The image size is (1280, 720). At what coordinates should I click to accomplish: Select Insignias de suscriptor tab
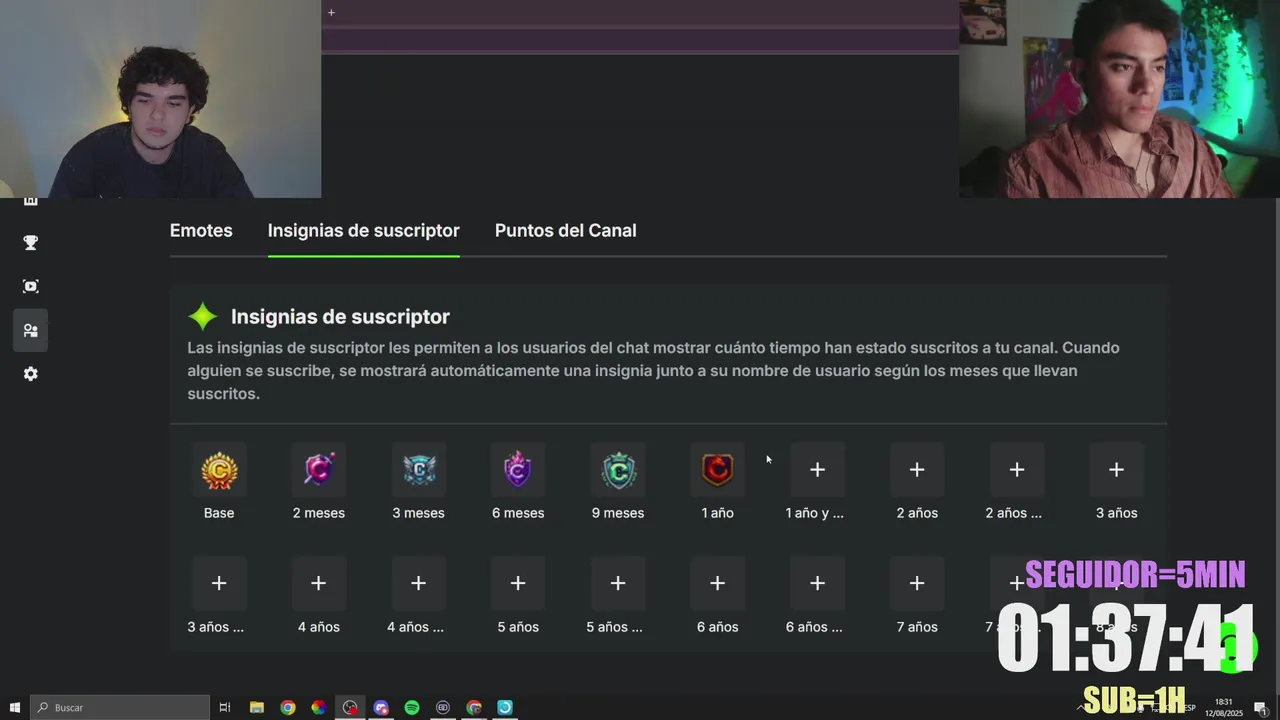point(364,230)
